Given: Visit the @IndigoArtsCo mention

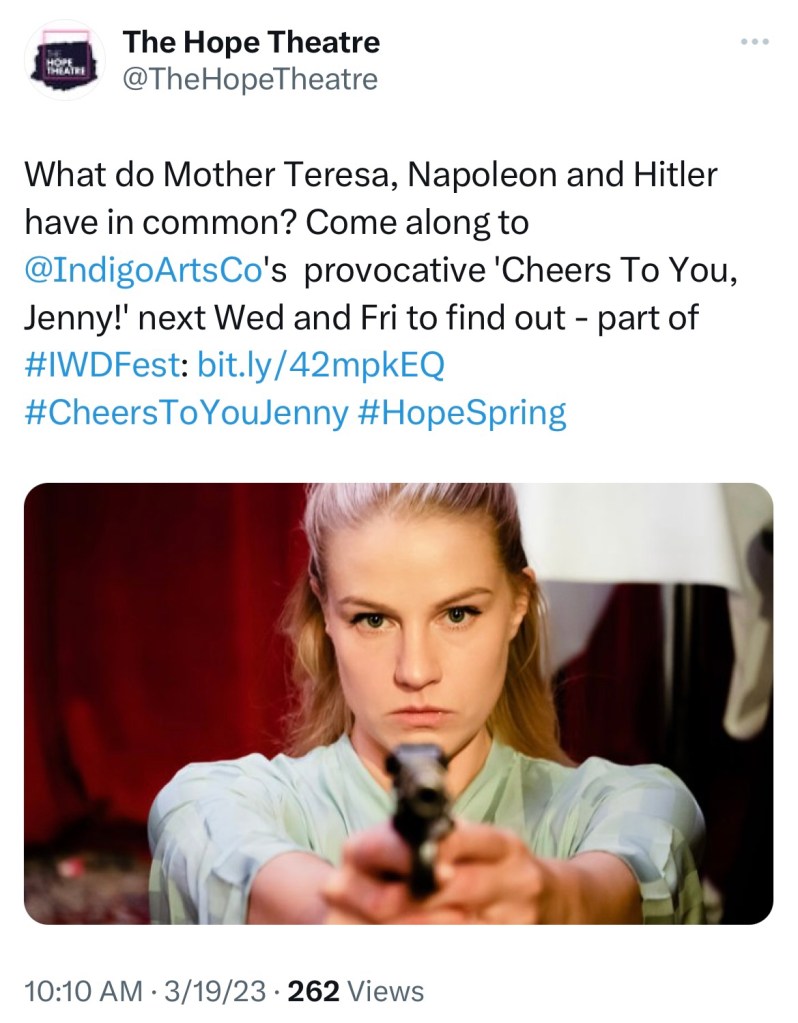Looking at the screenshot, I should [x=142, y=271].
